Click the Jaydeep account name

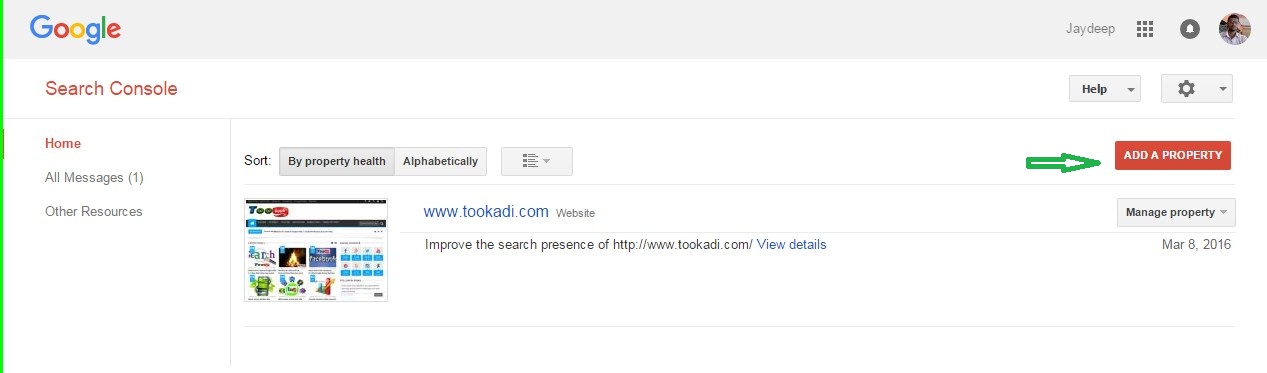(1091, 29)
